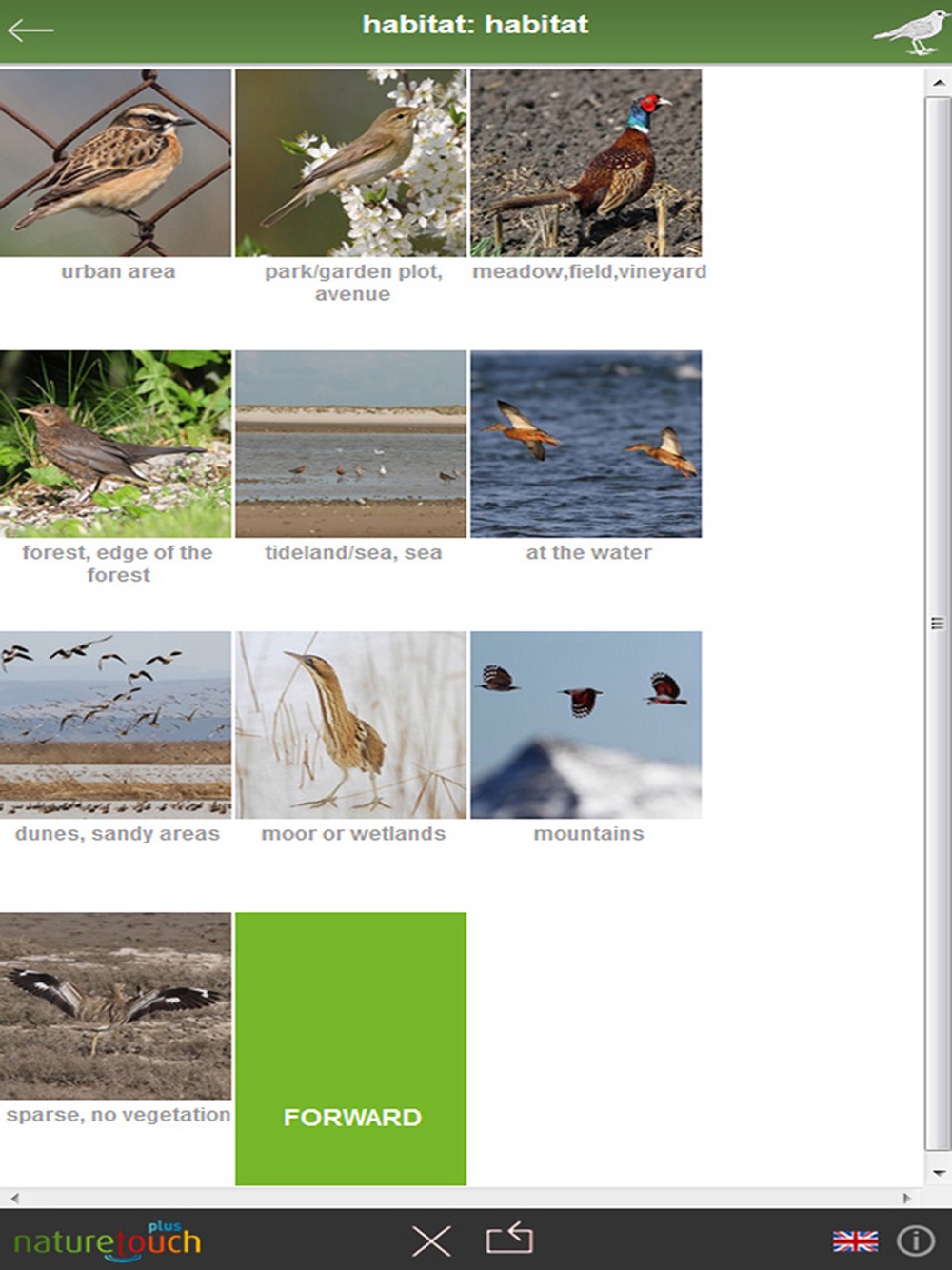The image size is (952, 1270).
Task: Open the info icon in bottom bar
Action: tap(916, 1240)
